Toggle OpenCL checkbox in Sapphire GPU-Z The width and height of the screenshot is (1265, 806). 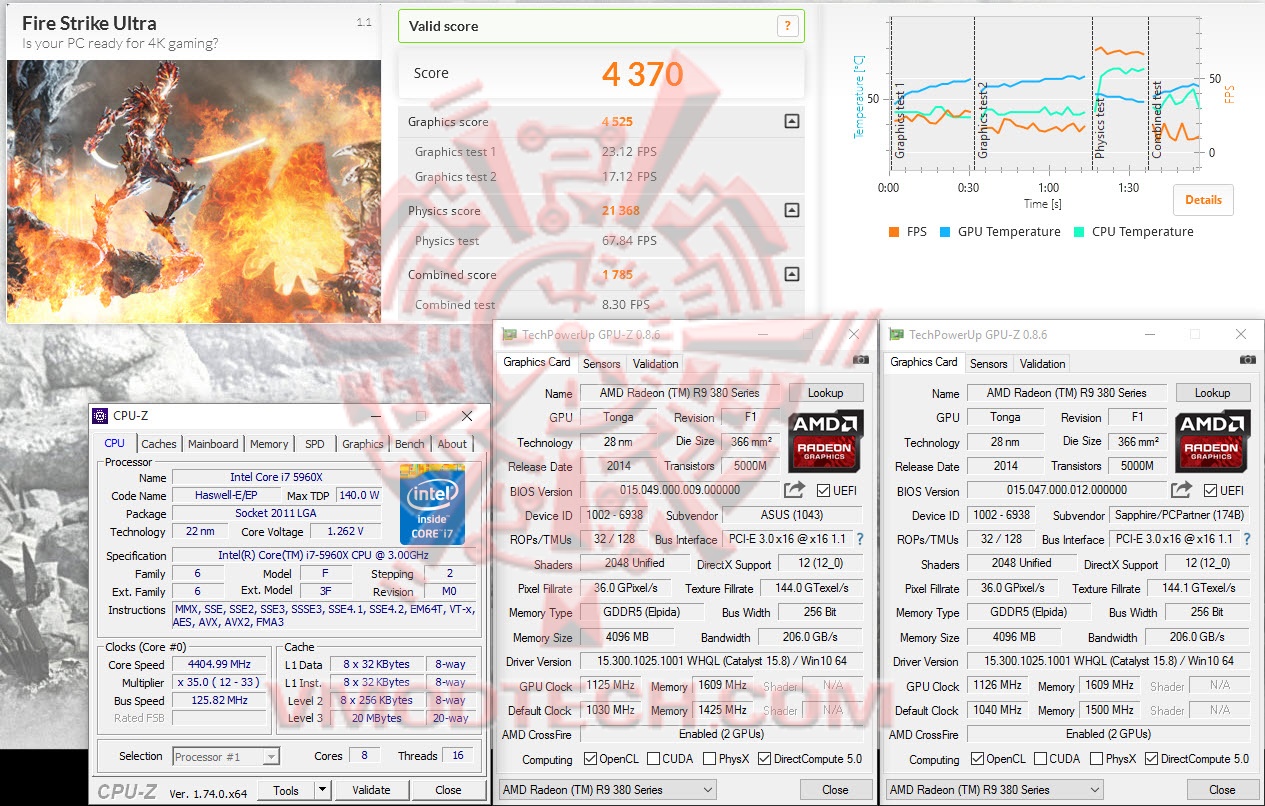pyautogui.click(x=977, y=759)
